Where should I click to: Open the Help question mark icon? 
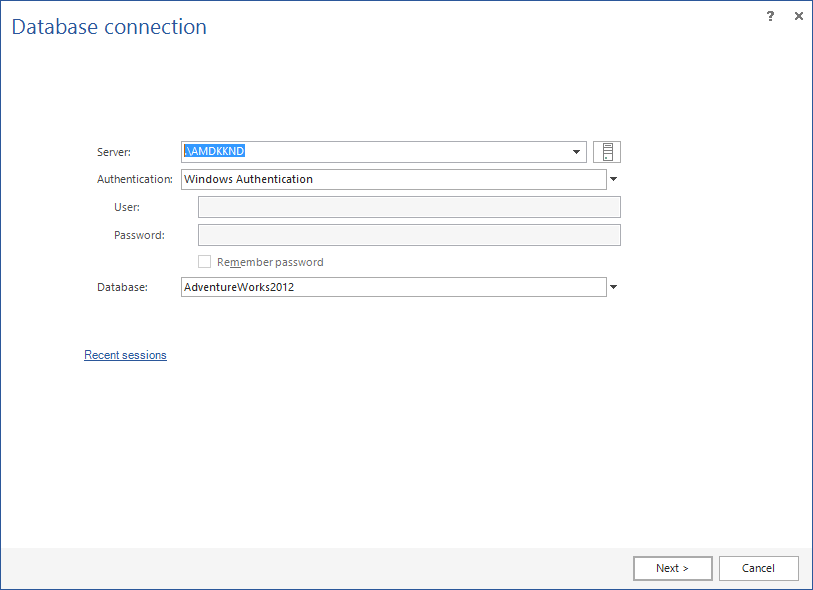(769, 16)
